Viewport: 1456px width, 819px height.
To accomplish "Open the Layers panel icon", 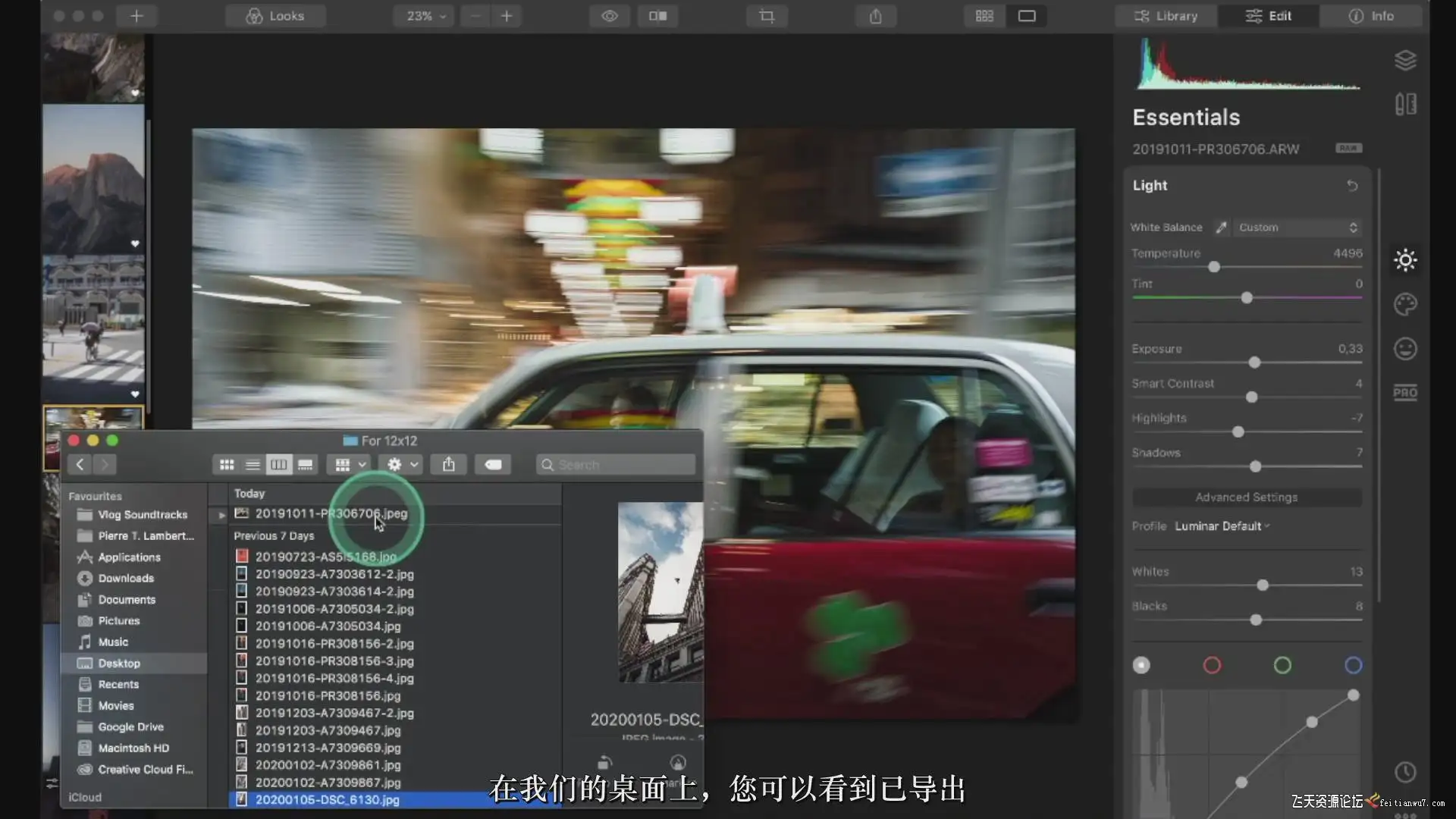I will point(1405,61).
